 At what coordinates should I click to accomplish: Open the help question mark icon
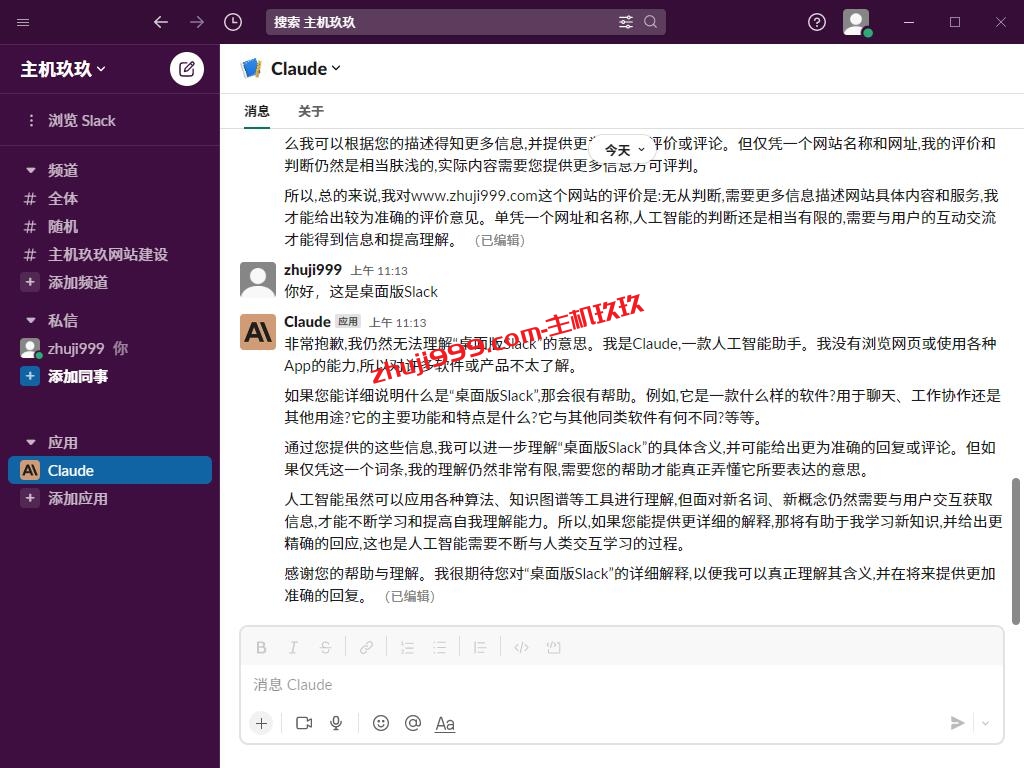click(816, 22)
